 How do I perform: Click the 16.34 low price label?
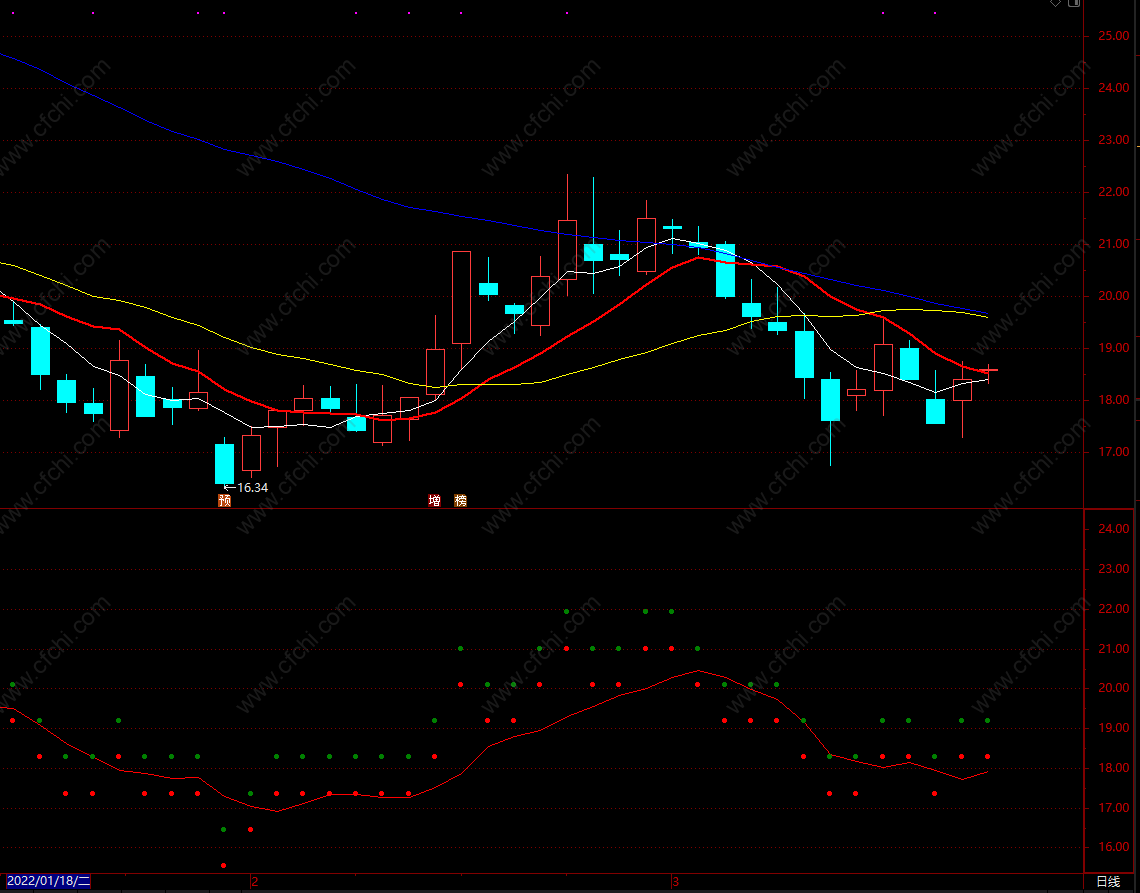click(x=252, y=488)
